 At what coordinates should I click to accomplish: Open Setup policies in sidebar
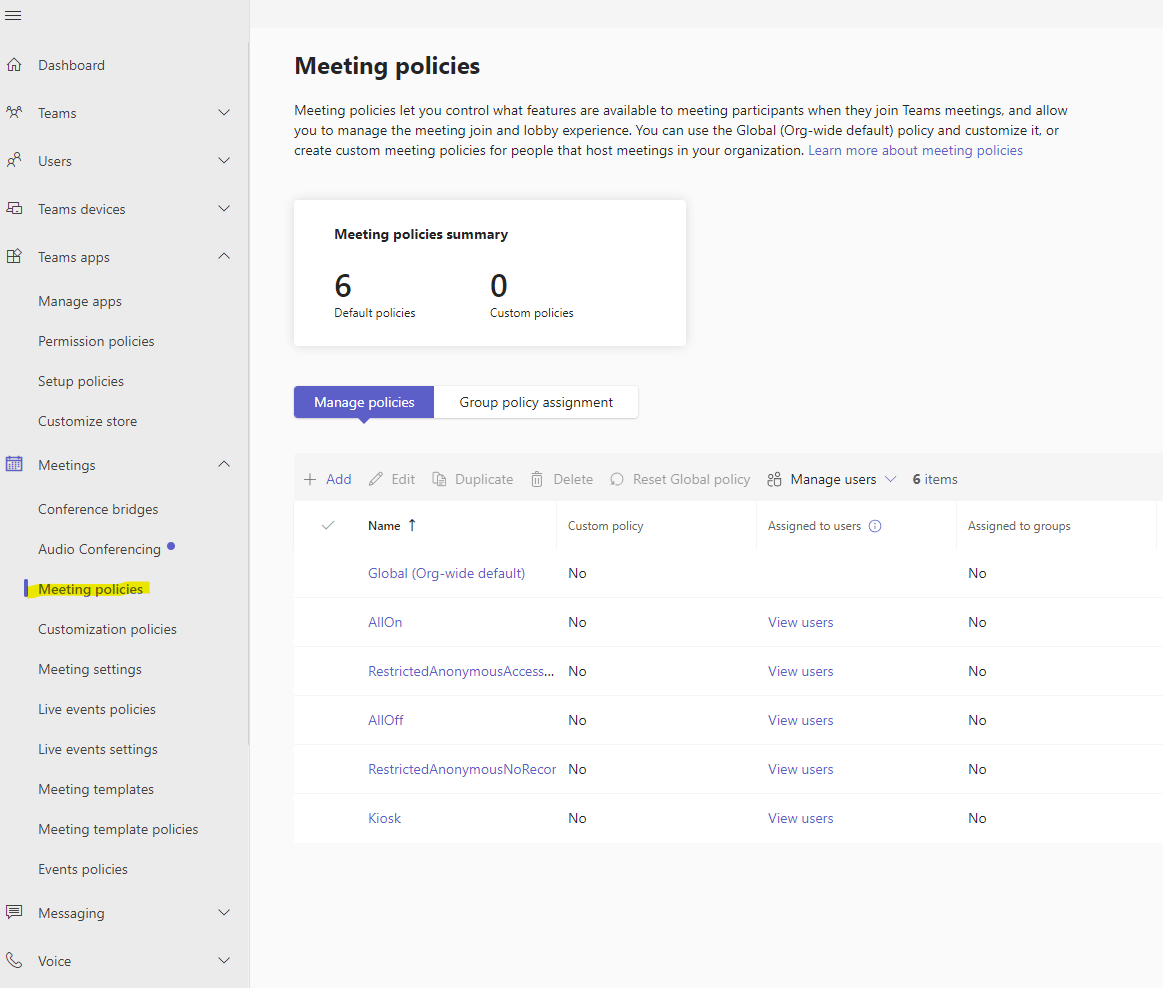(81, 381)
